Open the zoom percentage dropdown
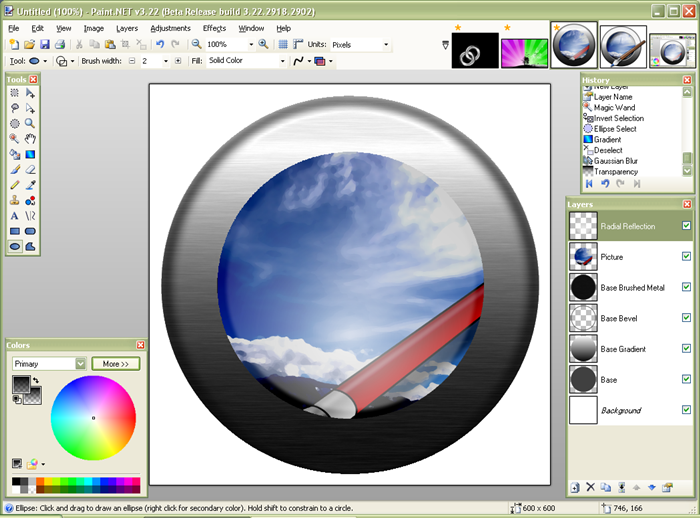 (251, 44)
